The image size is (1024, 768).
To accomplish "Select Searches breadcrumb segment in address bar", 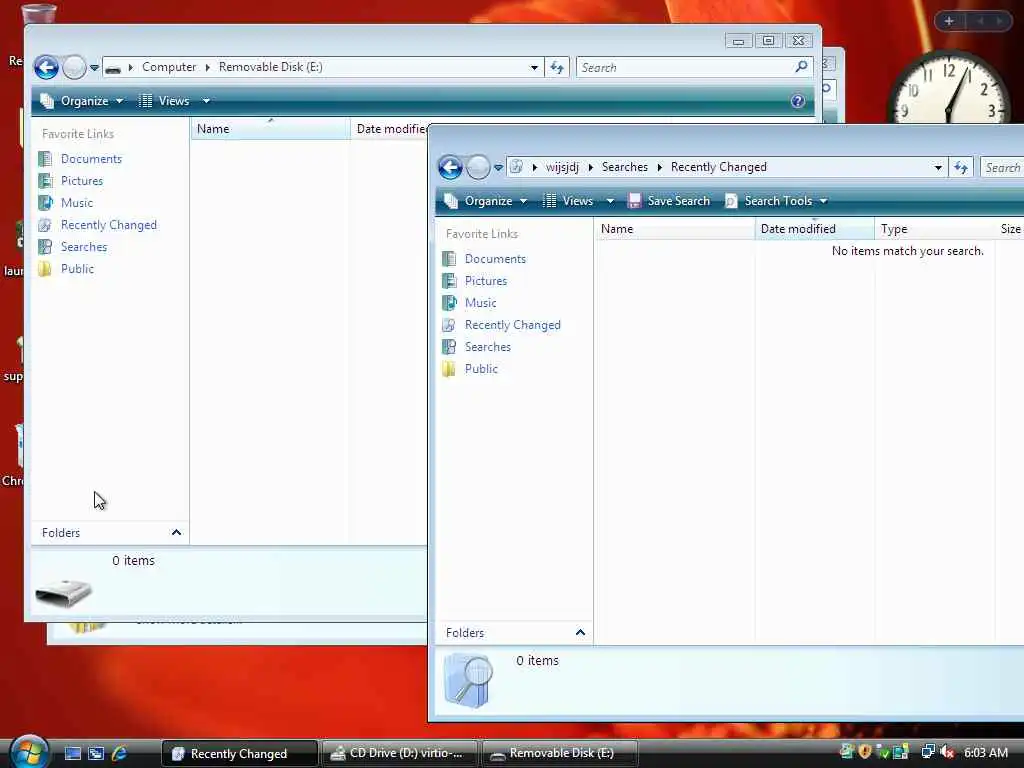I will point(624,167).
